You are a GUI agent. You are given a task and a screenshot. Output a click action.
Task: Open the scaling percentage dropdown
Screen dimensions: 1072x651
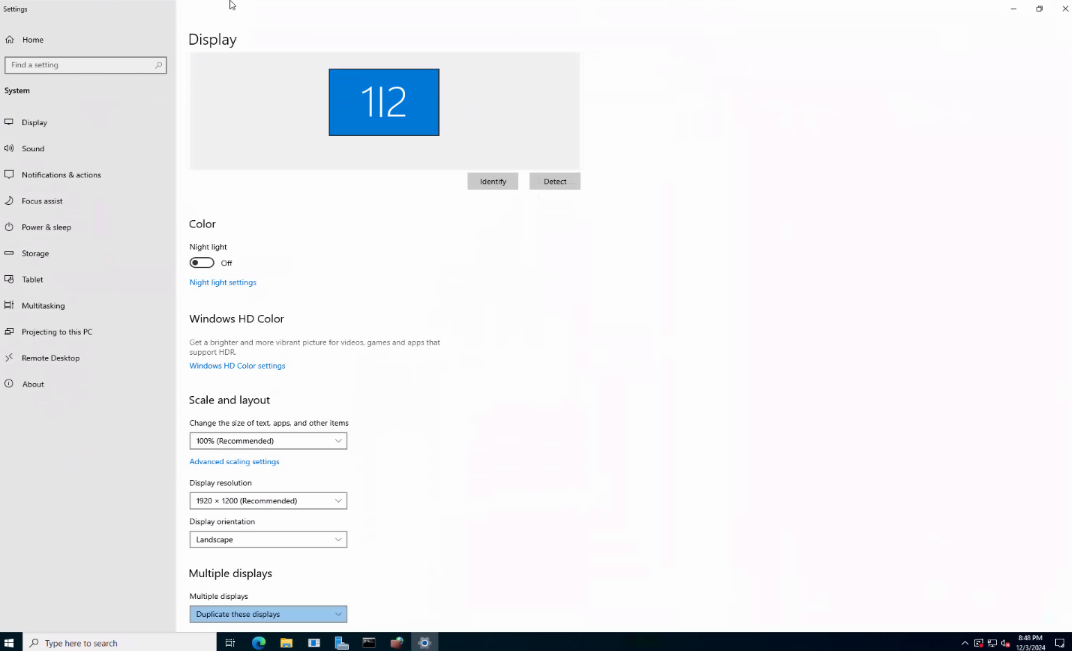click(x=268, y=441)
